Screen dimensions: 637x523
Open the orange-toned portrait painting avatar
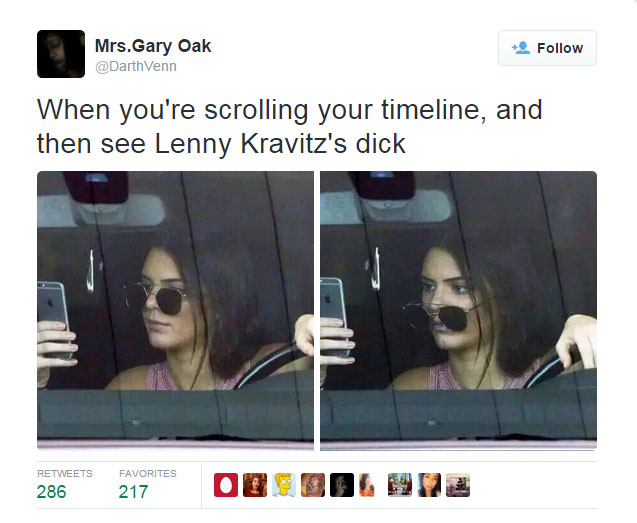[313, 485]
